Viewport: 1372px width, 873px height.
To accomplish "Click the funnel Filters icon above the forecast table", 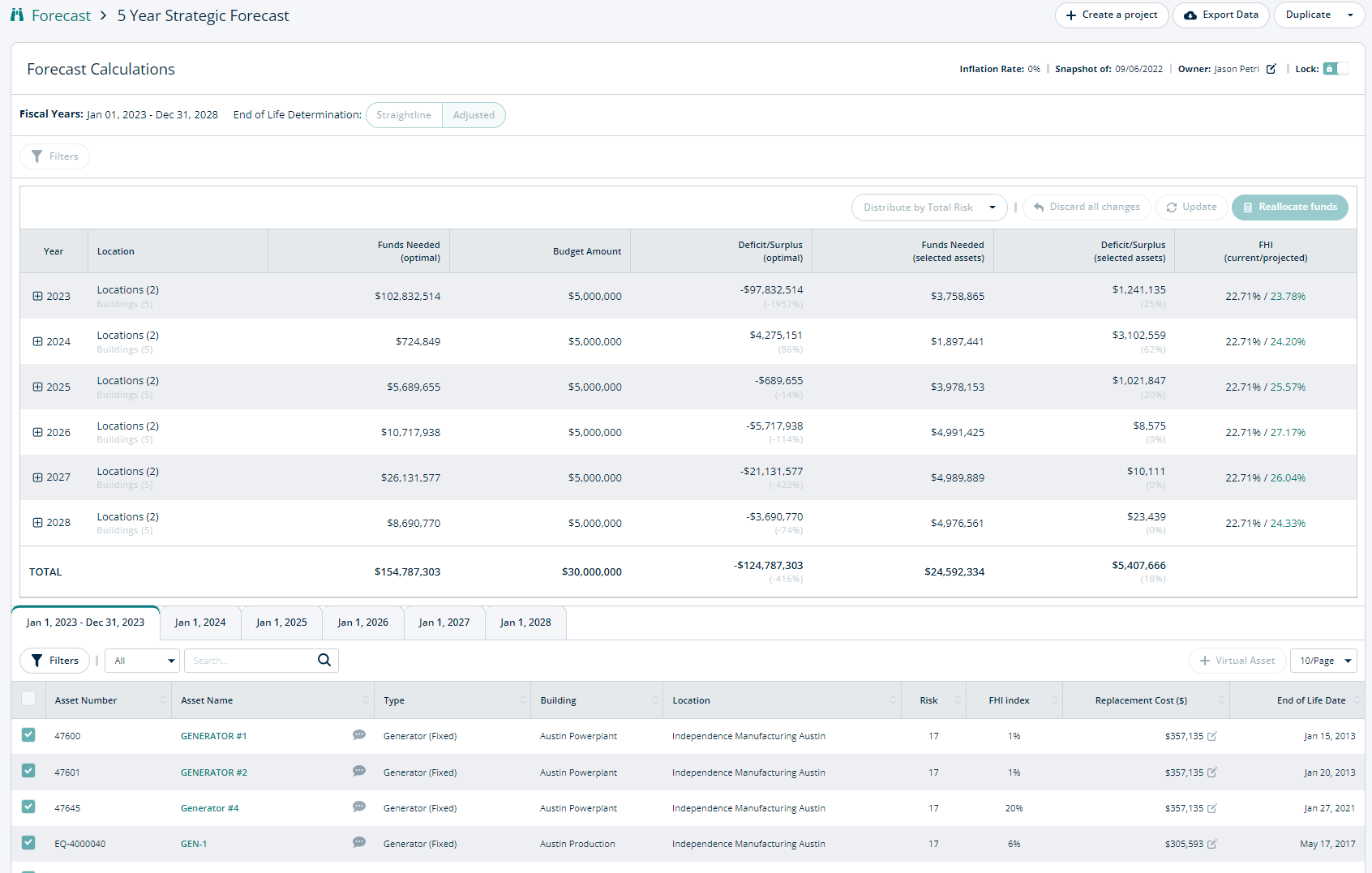I will click(36, 156).
